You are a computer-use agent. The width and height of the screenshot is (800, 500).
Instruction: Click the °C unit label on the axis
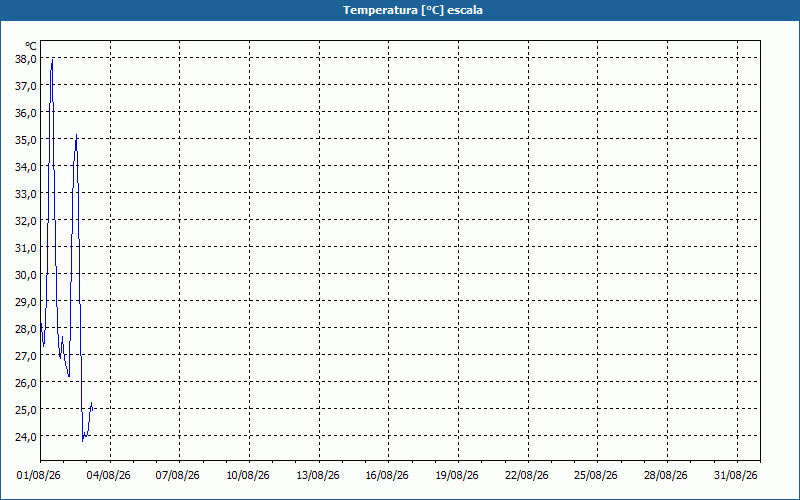[31, 47]
